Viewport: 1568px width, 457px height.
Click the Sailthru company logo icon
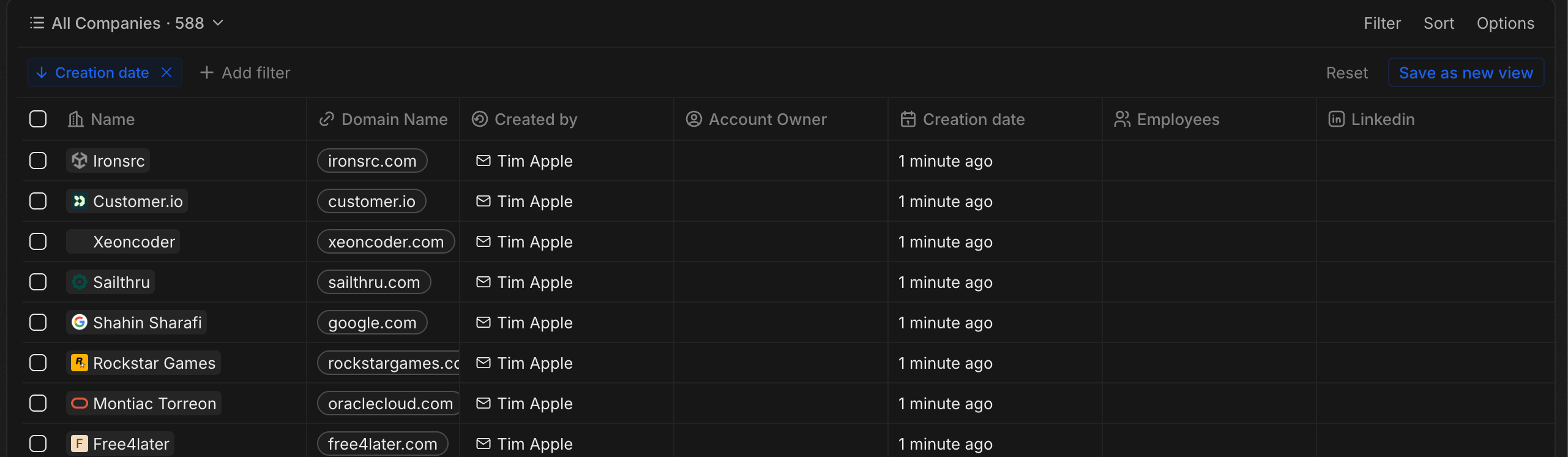coord(80,282)
